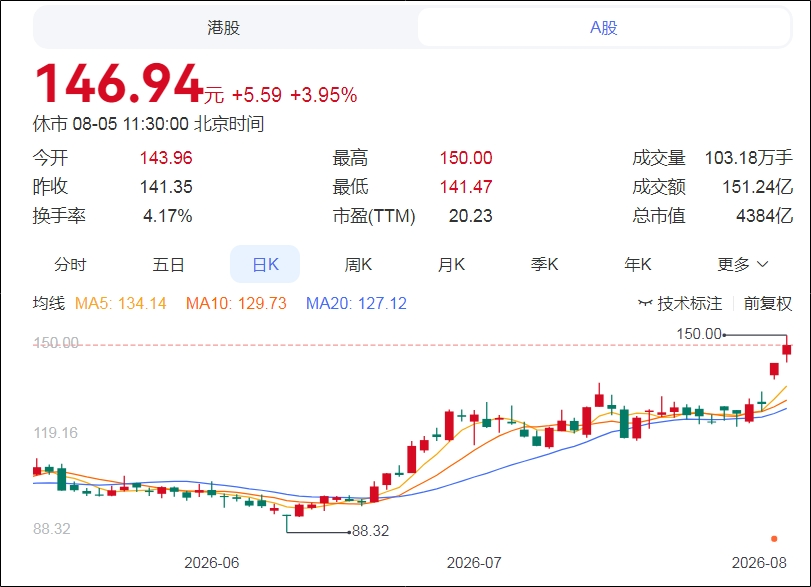The image size is (811, 587).
Task: Click the 成交额 value 151.24亿
Action: (757, 187)
